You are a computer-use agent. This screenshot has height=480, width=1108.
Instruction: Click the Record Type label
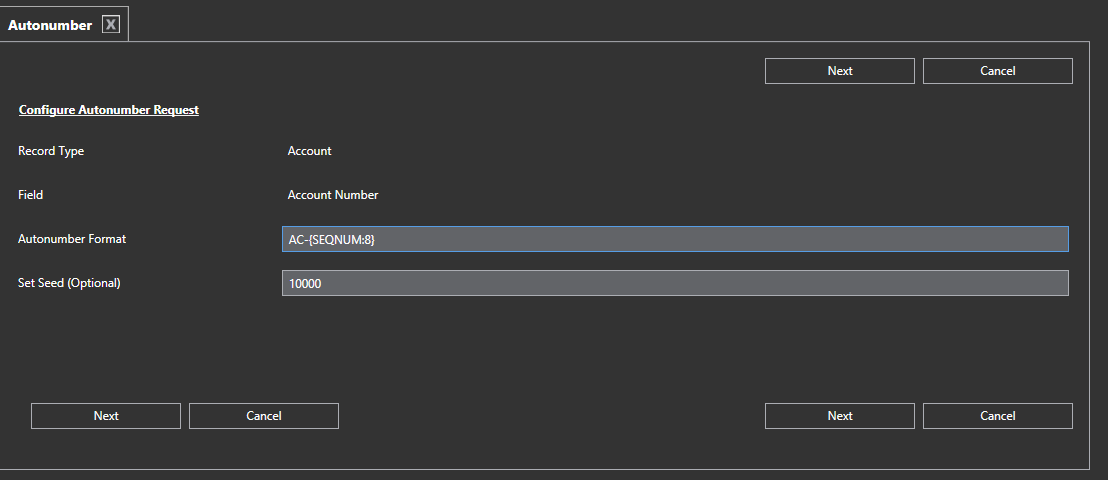(51, 151)
